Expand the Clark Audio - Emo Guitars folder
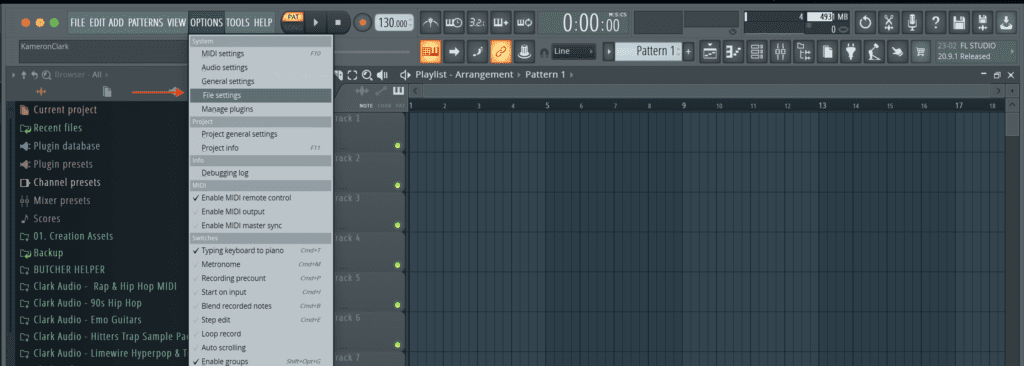The image size is (1024, 366). [x=89, y=320]
